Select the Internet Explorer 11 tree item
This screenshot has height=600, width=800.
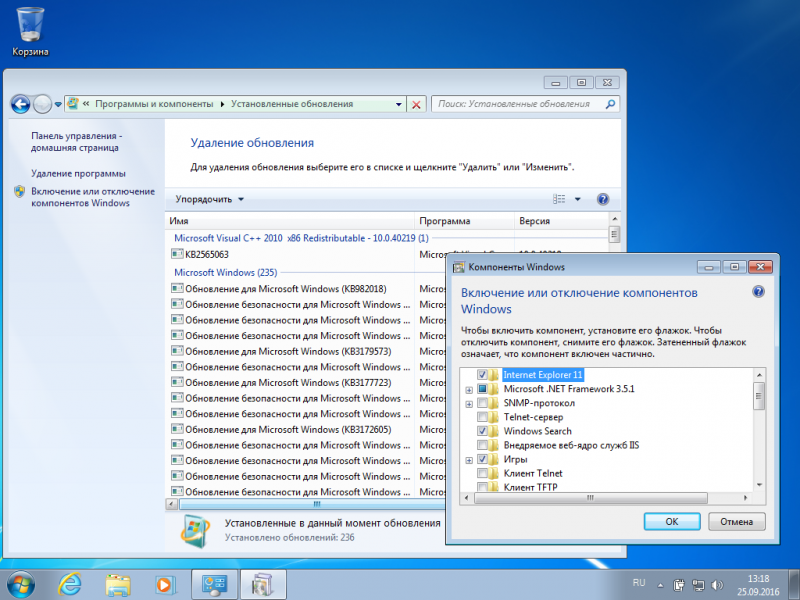[542, 375]
